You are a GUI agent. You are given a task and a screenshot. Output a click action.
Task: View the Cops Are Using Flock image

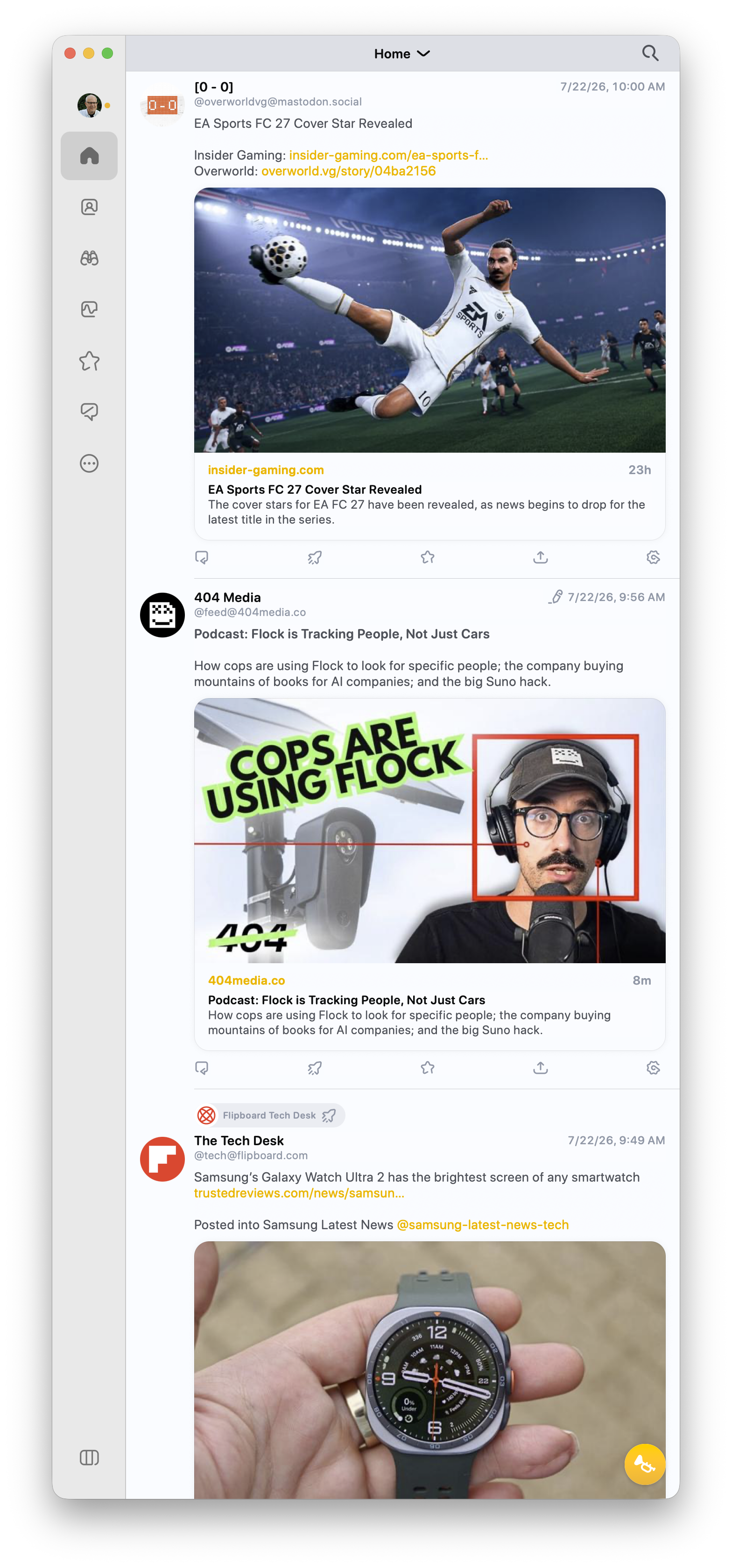tap(429, 830)
